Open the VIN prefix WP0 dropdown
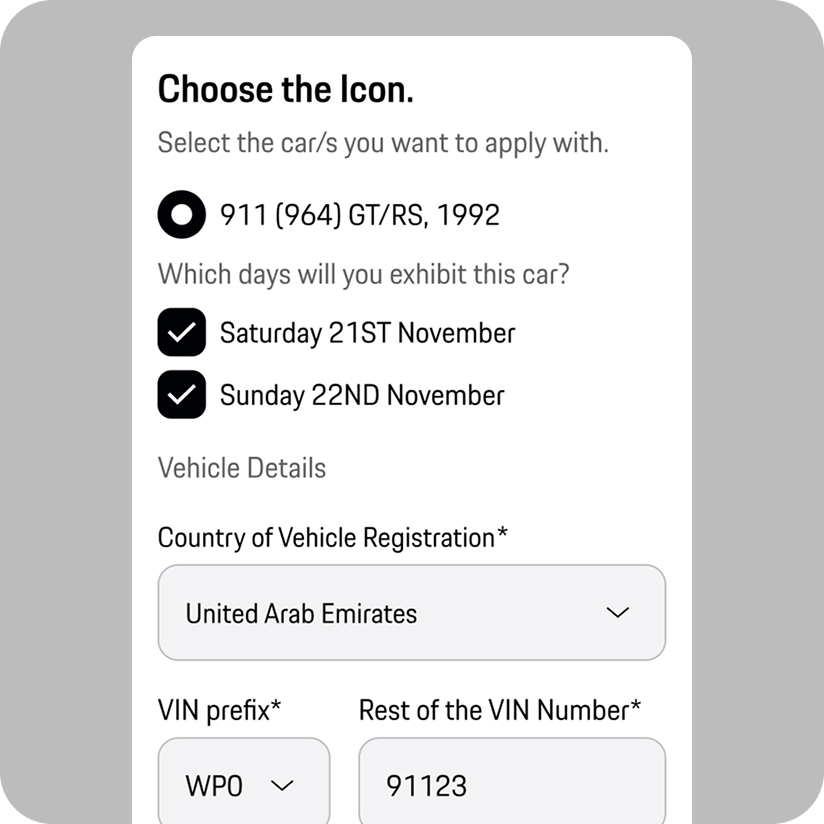The width and height of the screenshot is (824, 824). coord(244,780)
